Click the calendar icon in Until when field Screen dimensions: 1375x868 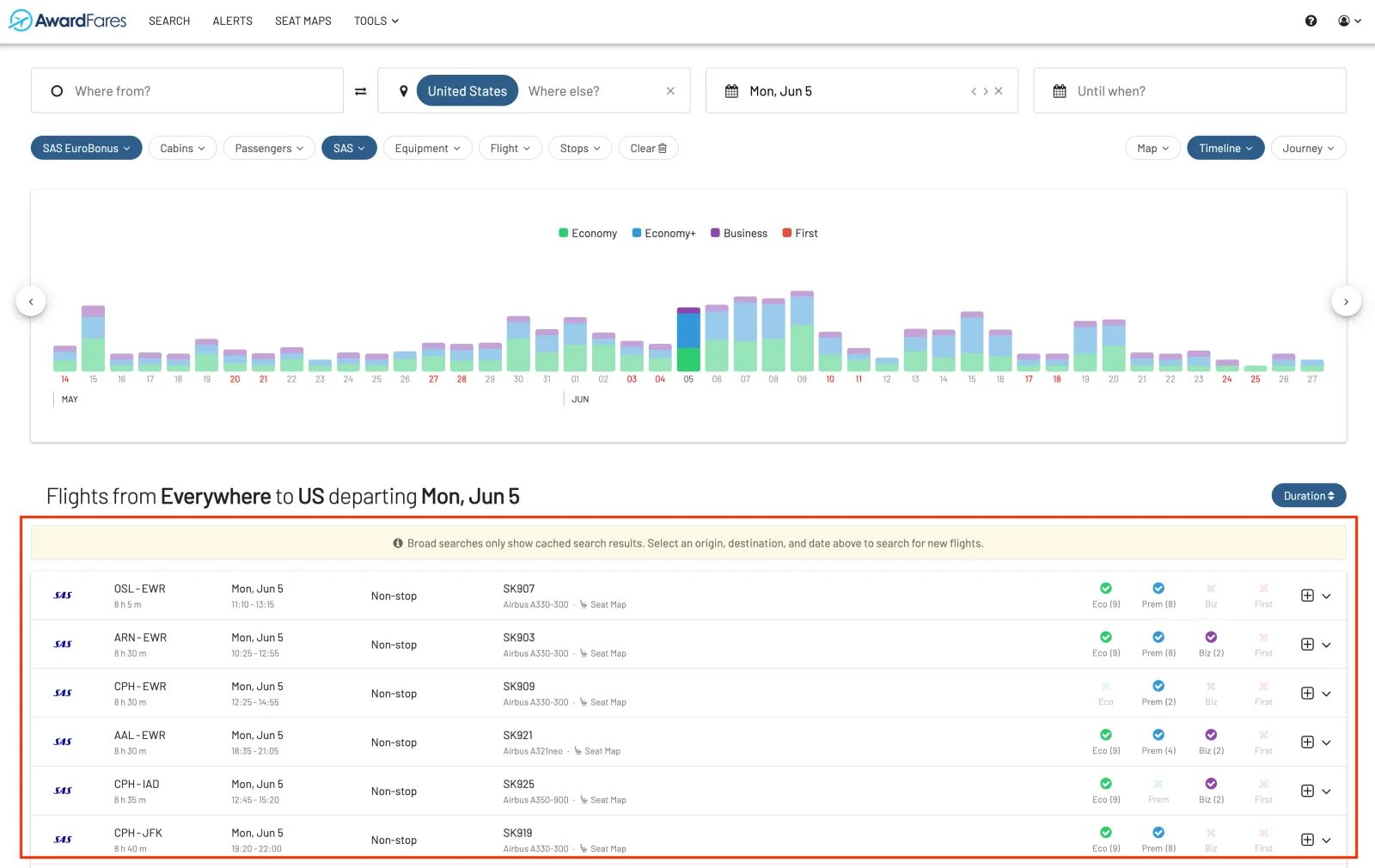1060,91
